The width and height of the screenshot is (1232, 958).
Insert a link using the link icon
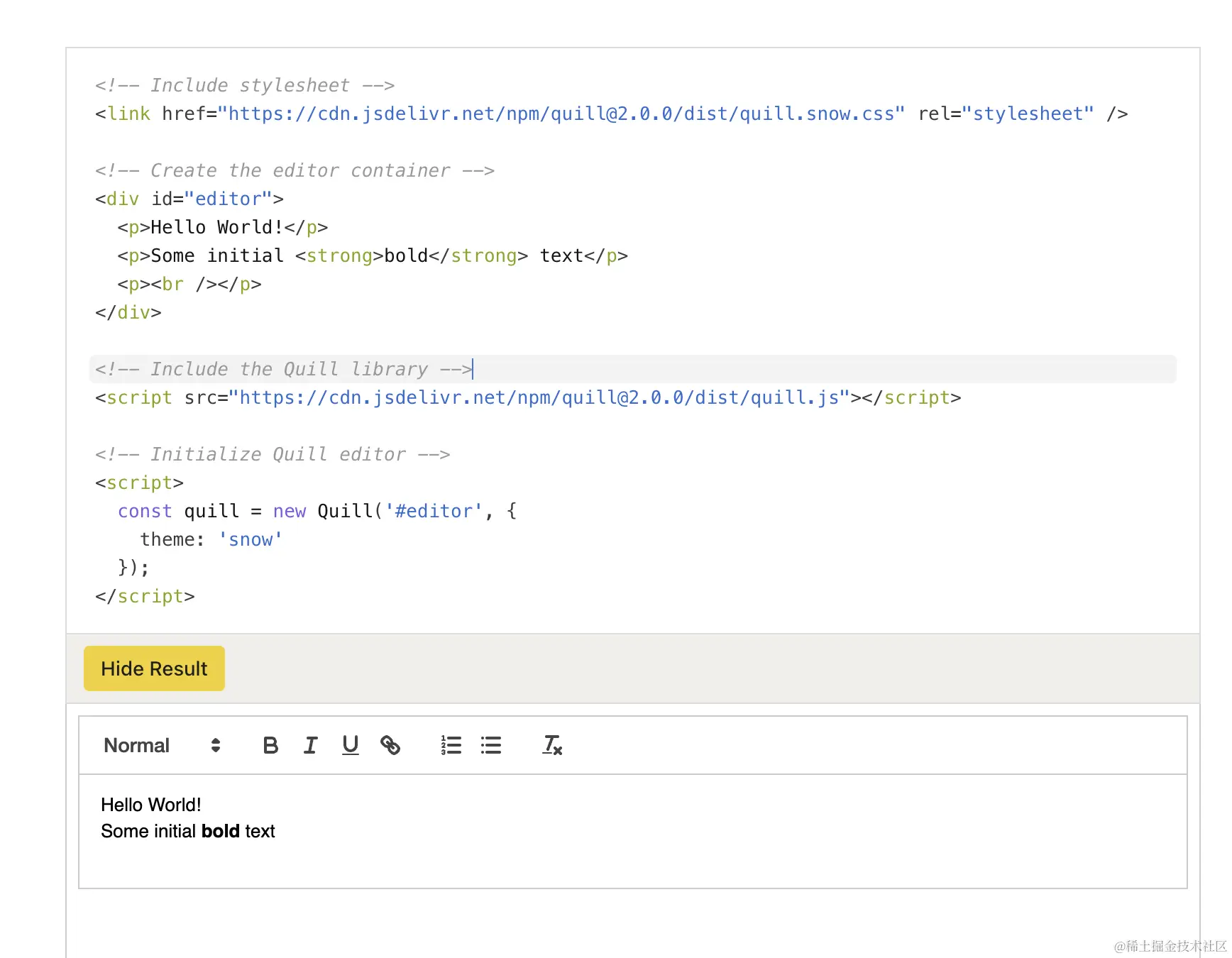tap(390, 745)
